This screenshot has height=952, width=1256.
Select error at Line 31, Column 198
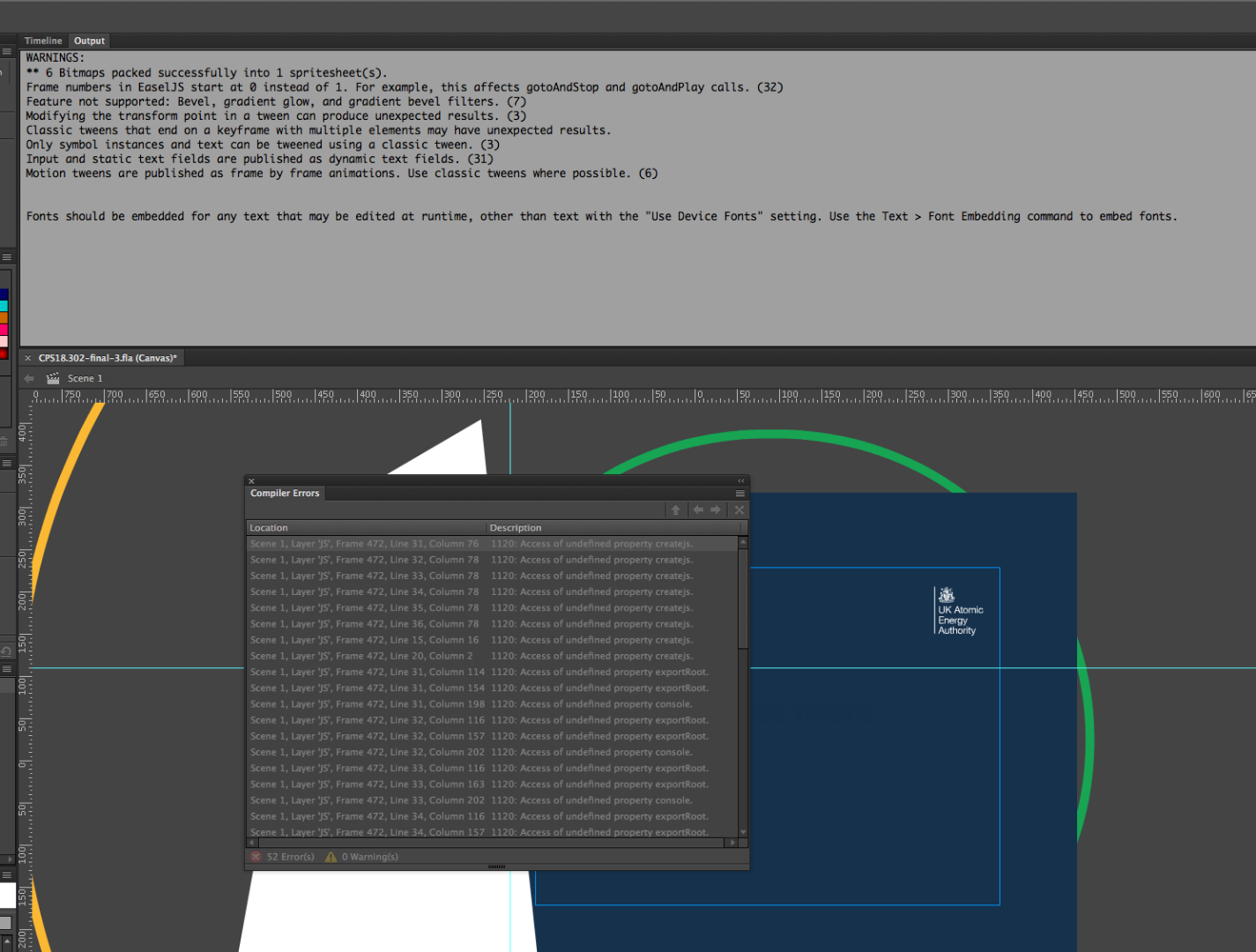(492, 704)
